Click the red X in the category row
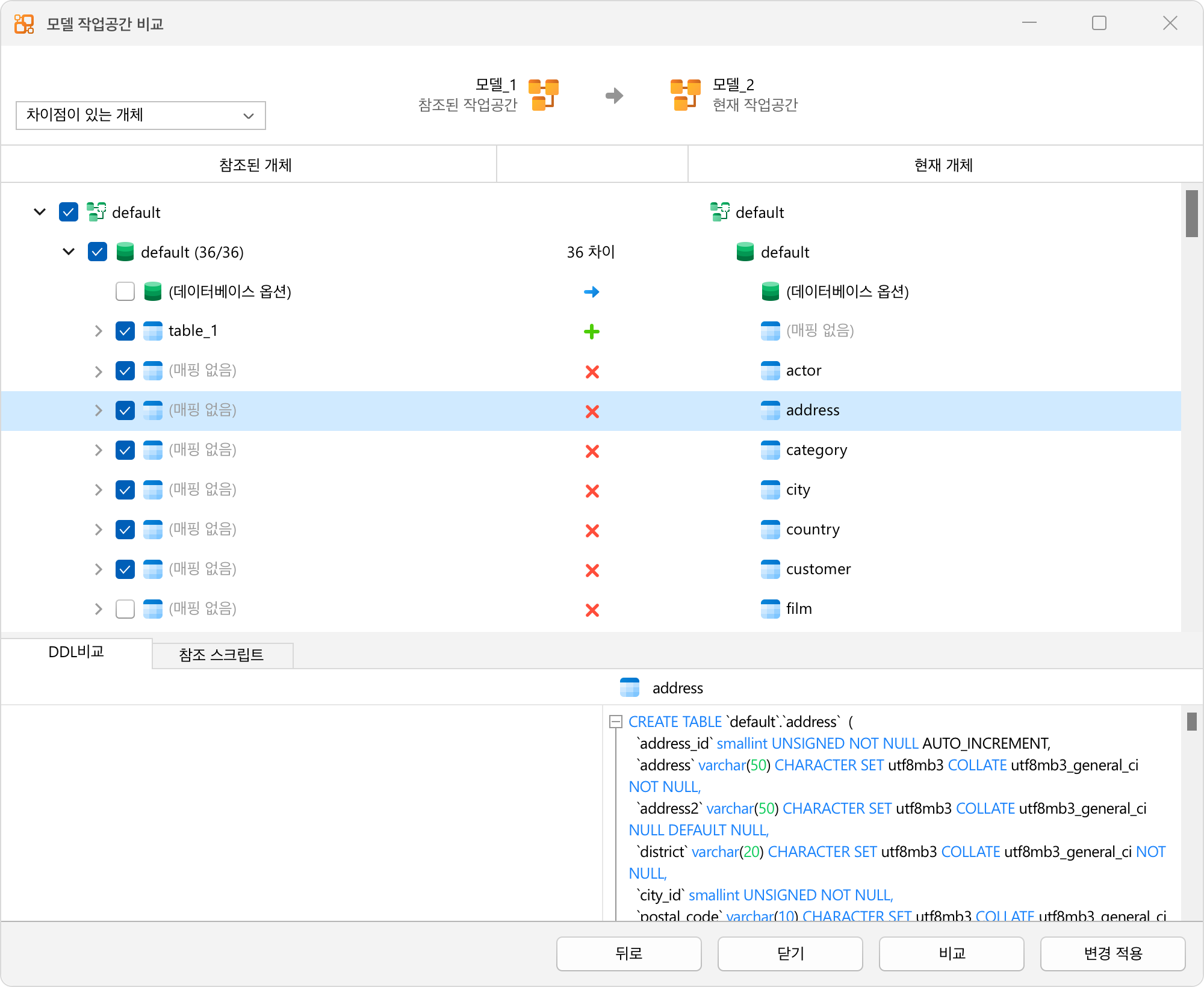 592,451
